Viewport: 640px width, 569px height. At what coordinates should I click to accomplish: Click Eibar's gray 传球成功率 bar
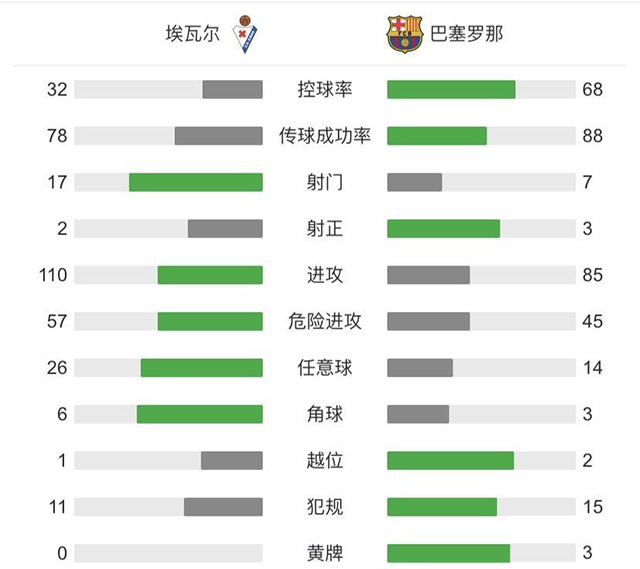pos(219,136)
